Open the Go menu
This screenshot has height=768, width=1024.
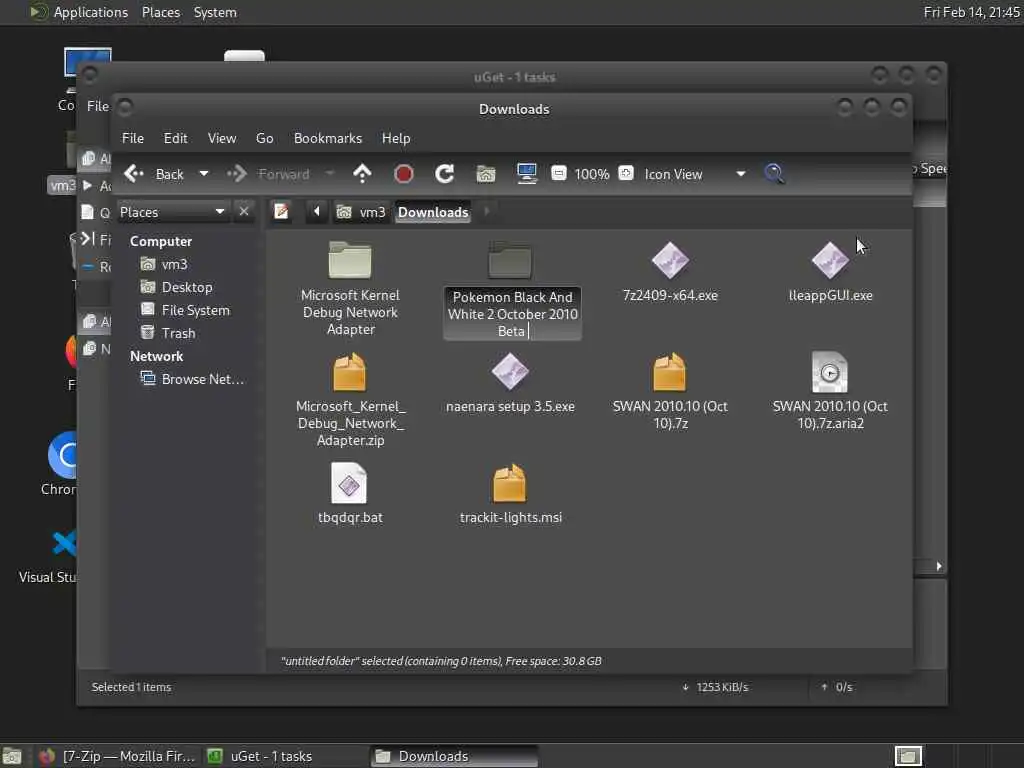(264, 138)
